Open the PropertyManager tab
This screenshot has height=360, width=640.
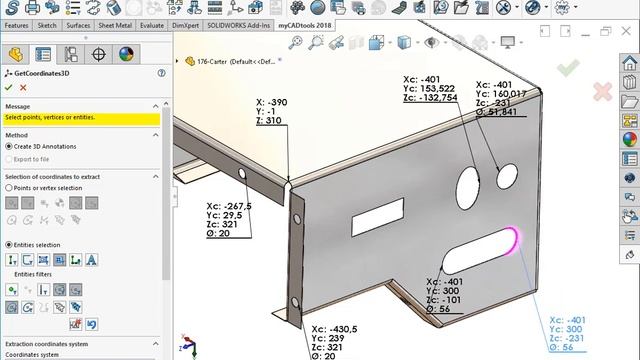point(43,54)
